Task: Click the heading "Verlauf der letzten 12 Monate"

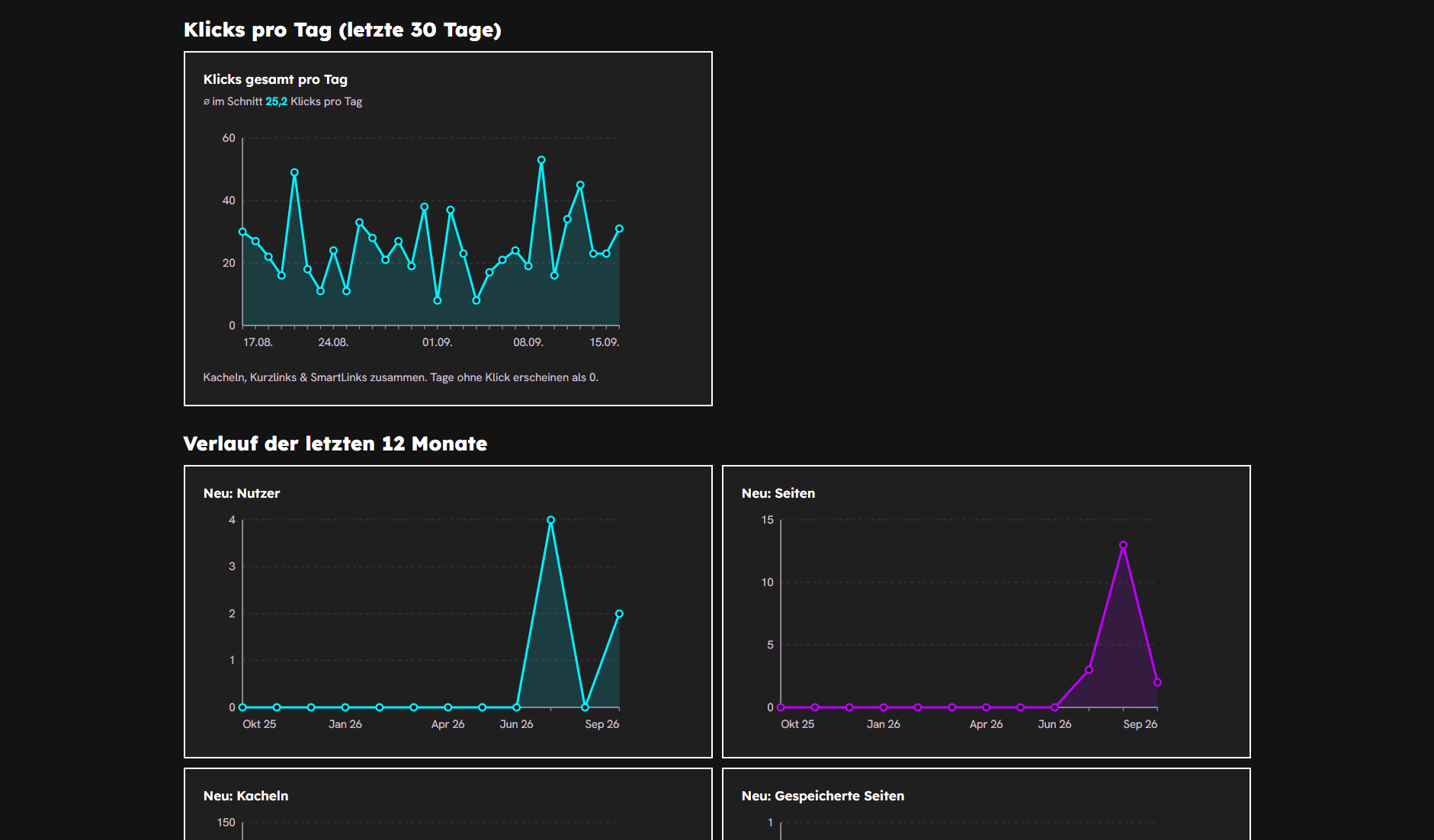Action: tap(335, 444)
